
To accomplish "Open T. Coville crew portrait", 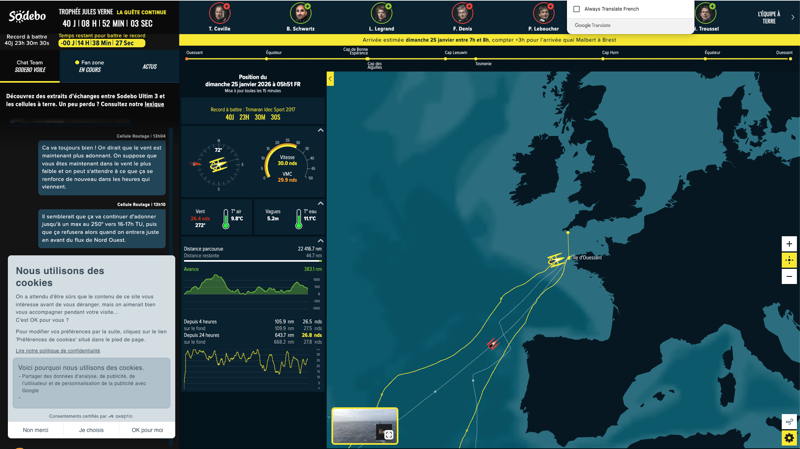I will click(219, 14).
